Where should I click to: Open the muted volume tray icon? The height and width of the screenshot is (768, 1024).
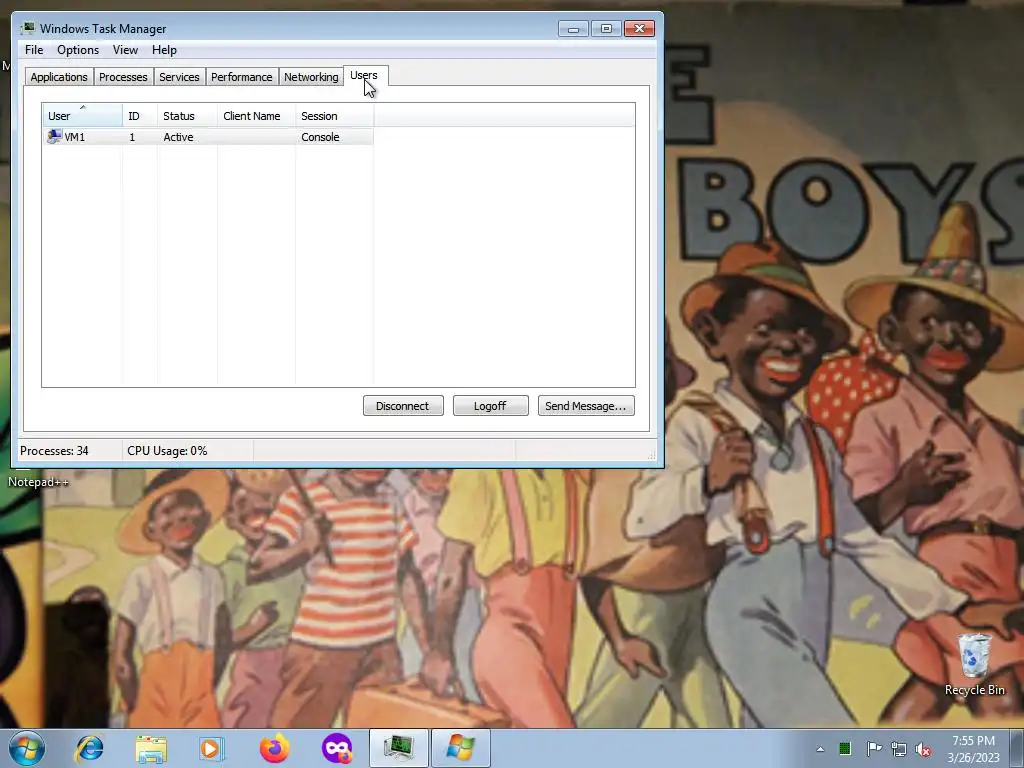tap(923, 749)
